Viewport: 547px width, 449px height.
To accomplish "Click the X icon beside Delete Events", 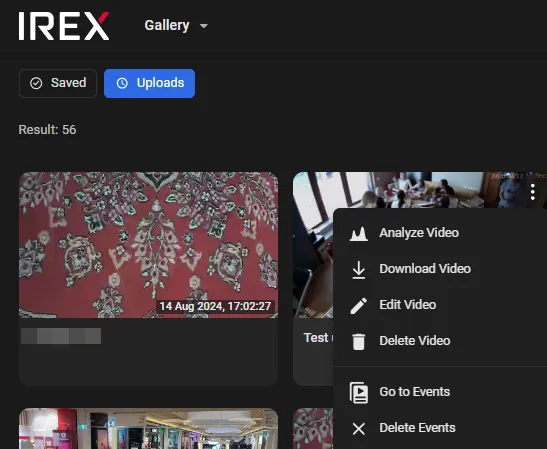I will coord(359,429).
